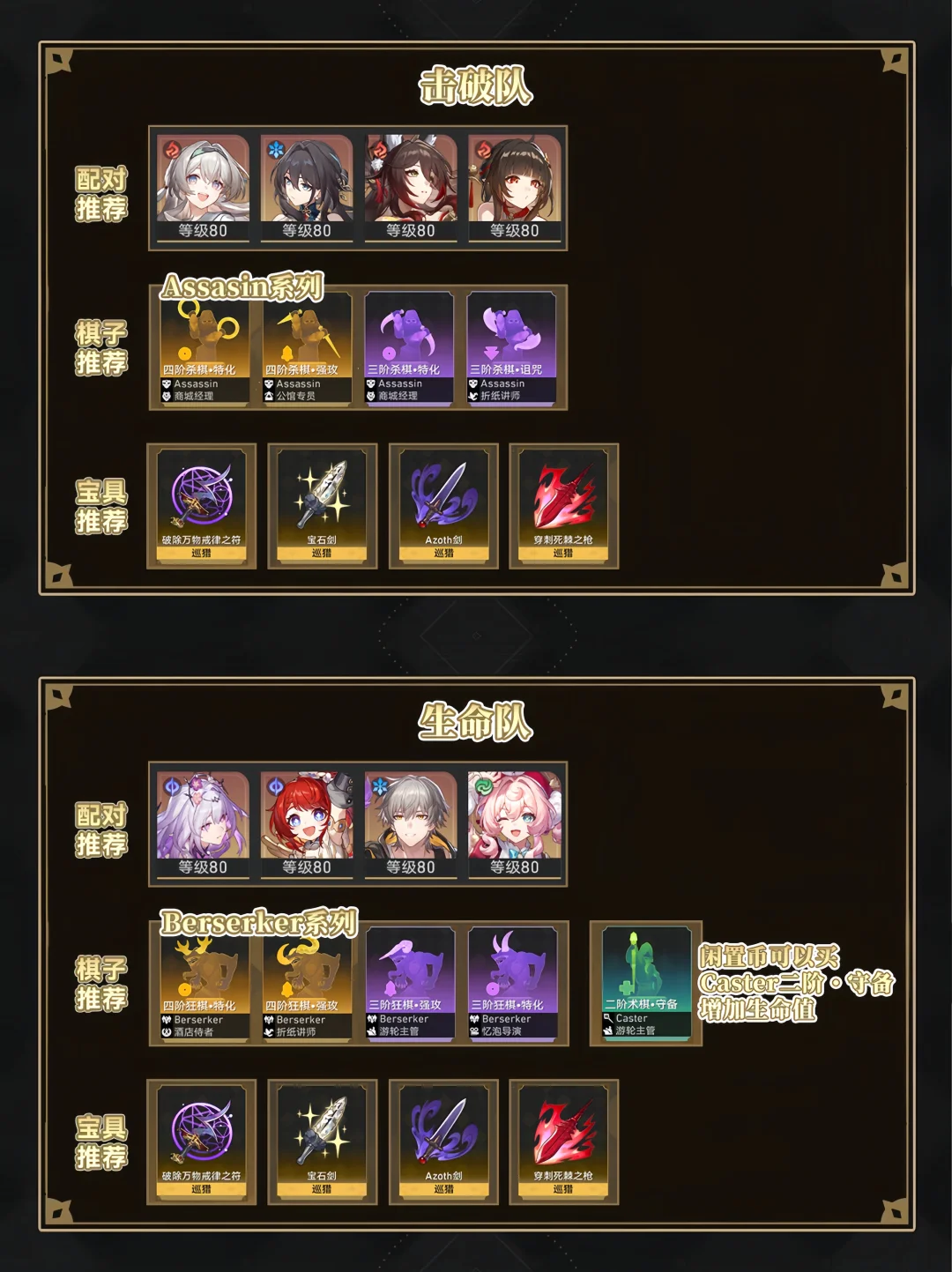The image size is (952, 1272).
Task: Select the green 二阶术棋·守备 Caster piece
Action: click(x=646, y=984)
